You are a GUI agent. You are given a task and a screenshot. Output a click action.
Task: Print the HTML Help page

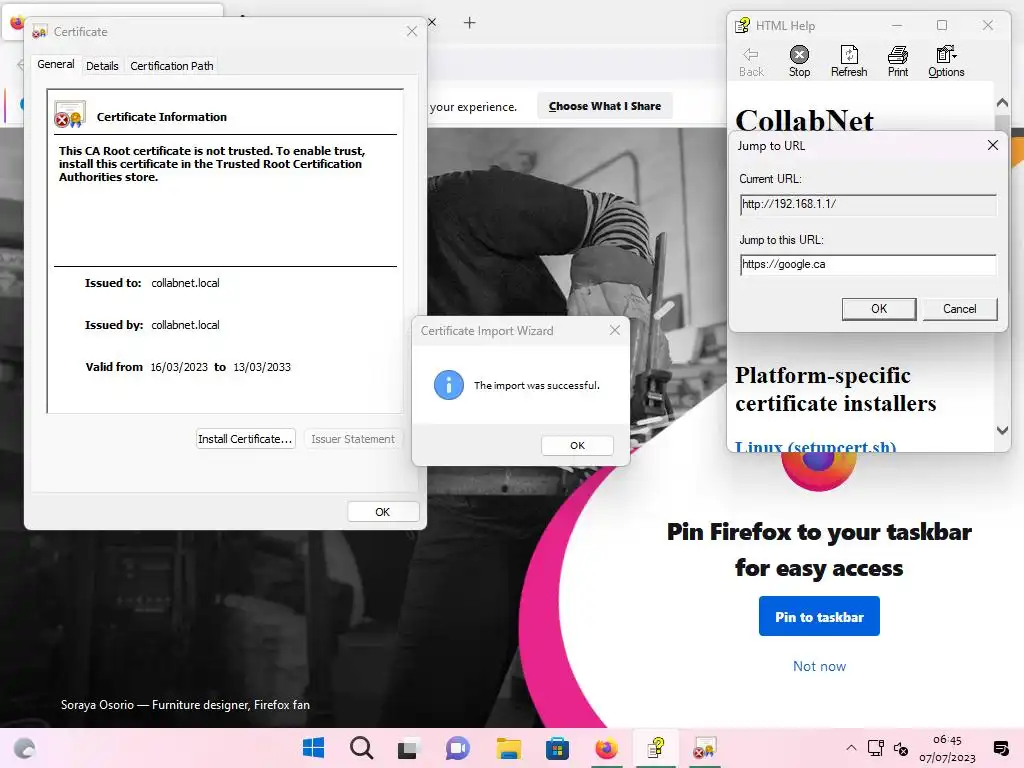[897, 62]
